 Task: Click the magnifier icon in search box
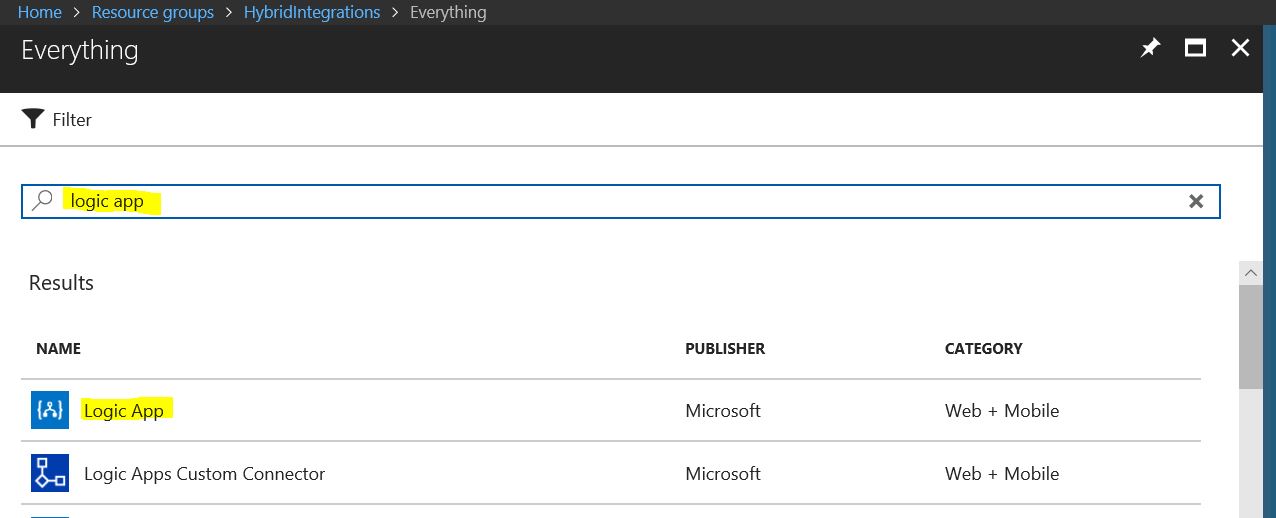coord(42,200)
